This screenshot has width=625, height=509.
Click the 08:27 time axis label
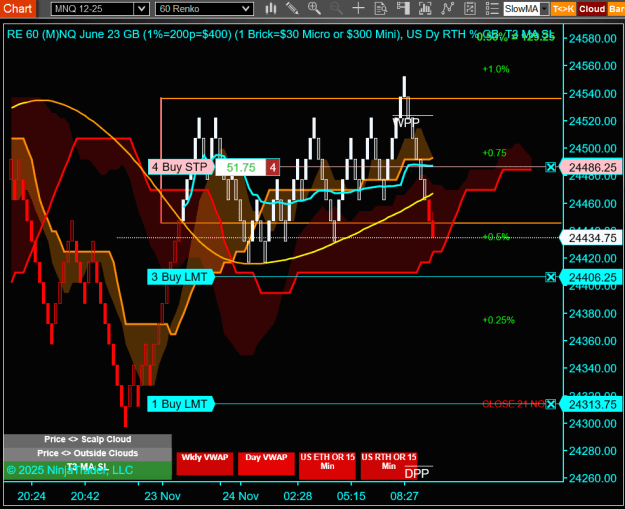coord(404,496)
